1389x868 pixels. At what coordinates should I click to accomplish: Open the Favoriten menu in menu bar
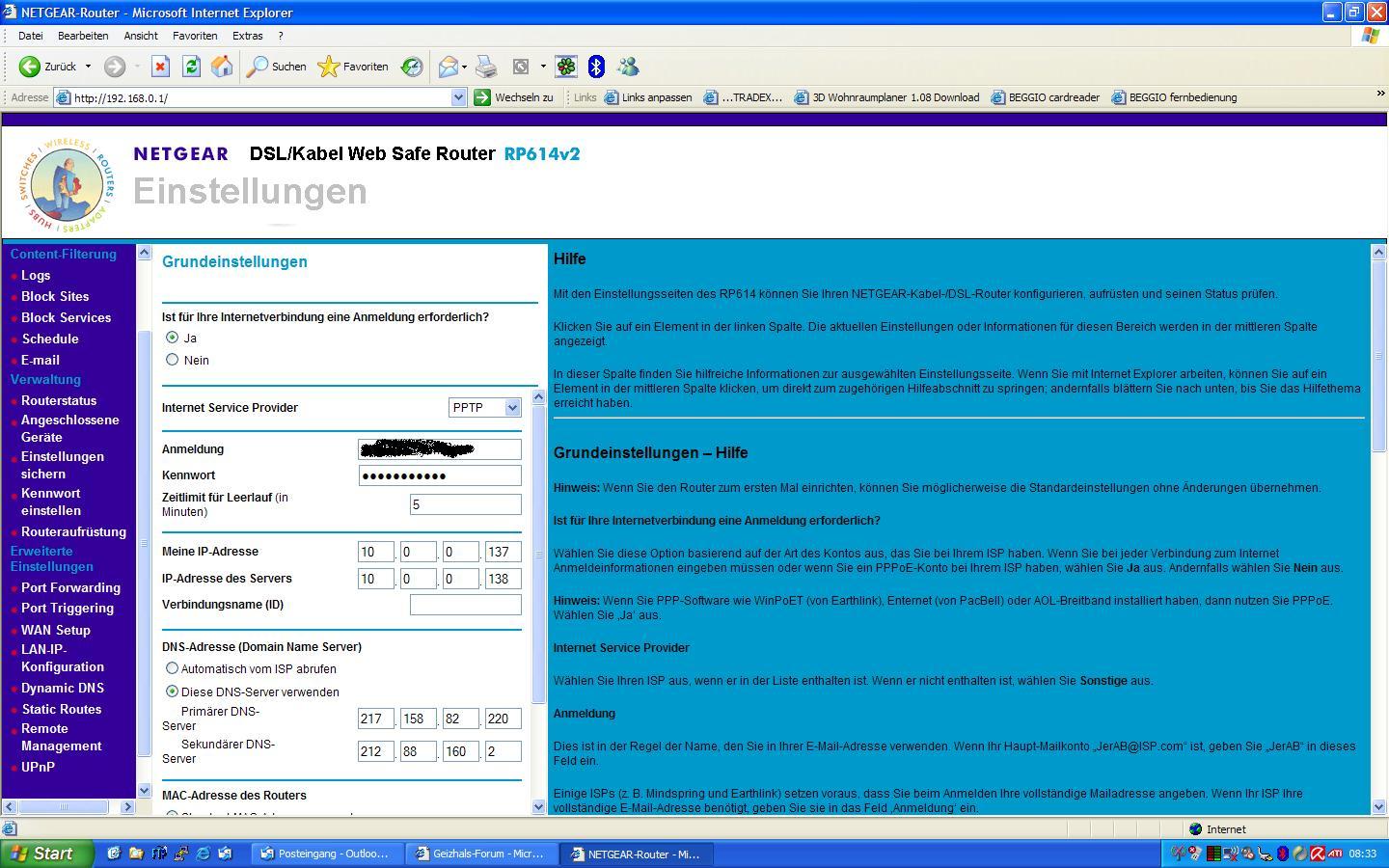click(195, 36)
